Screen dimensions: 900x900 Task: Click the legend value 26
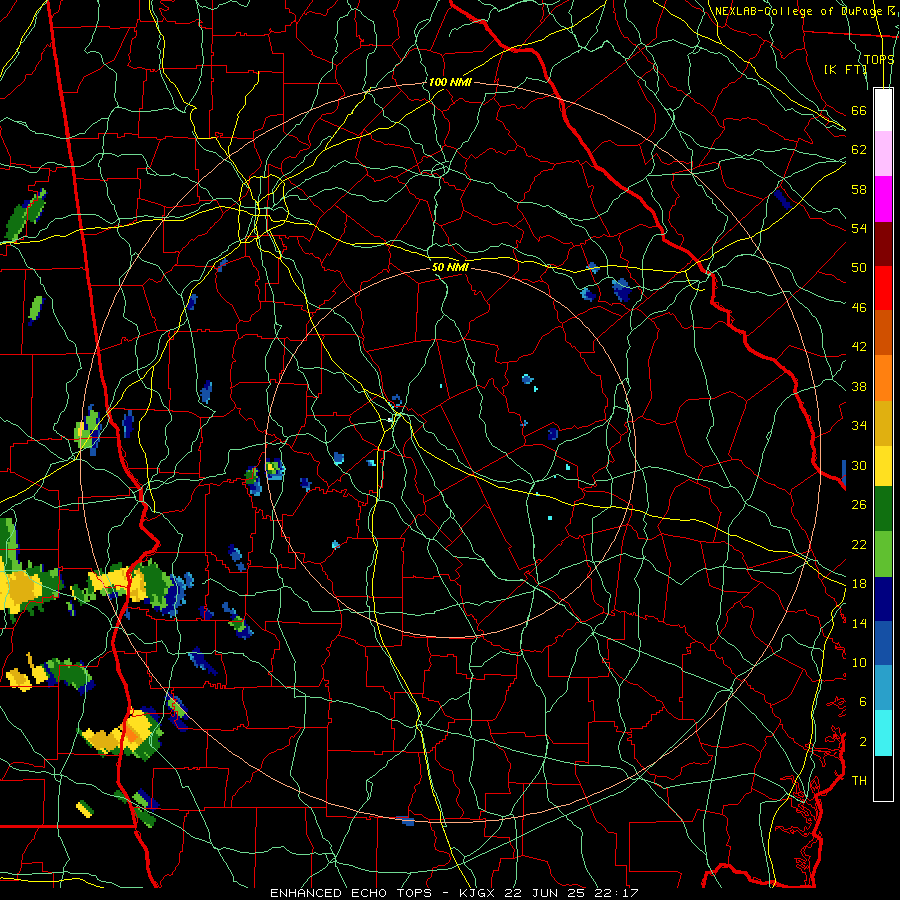[859, 505]
